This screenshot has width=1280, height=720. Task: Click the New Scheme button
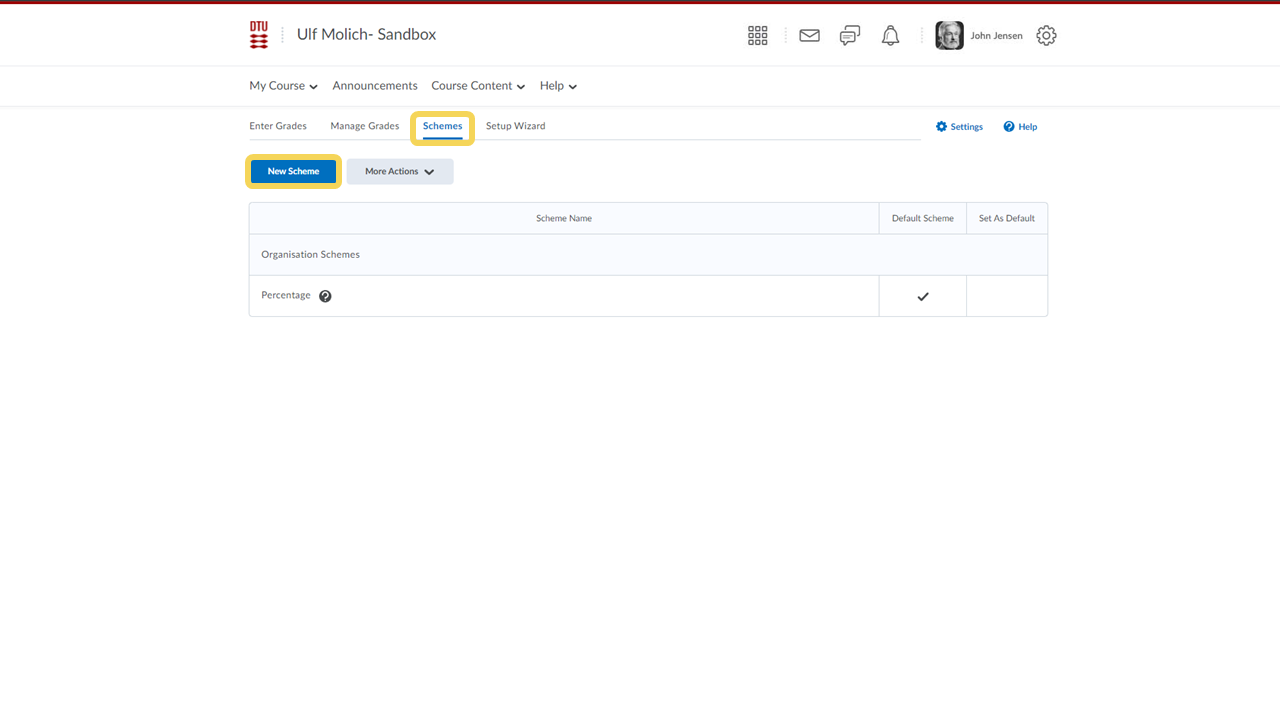click(293, 172)
